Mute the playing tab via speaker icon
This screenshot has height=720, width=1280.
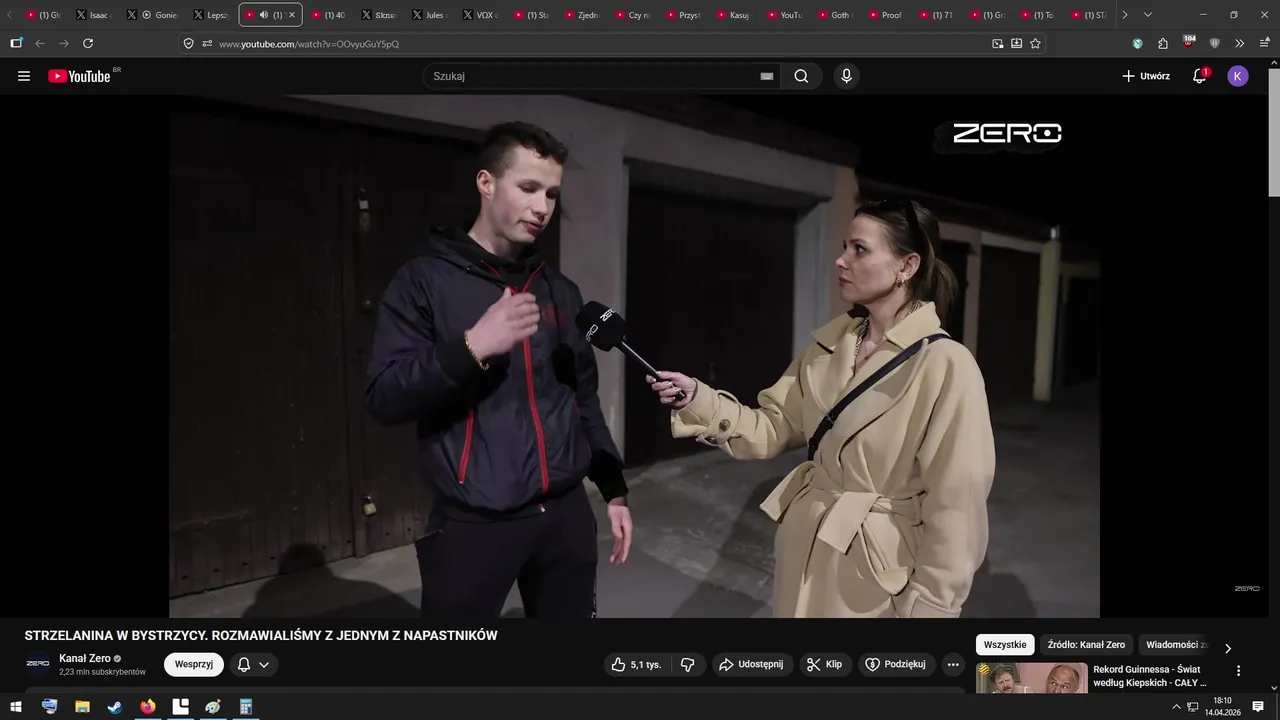click(x=263, y=15)
